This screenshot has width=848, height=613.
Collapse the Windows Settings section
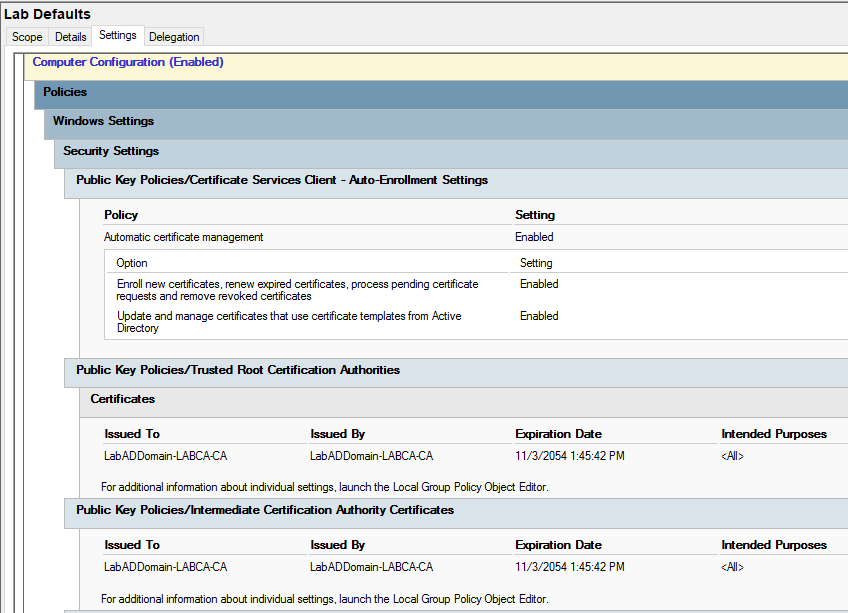(x=103, y=121)
